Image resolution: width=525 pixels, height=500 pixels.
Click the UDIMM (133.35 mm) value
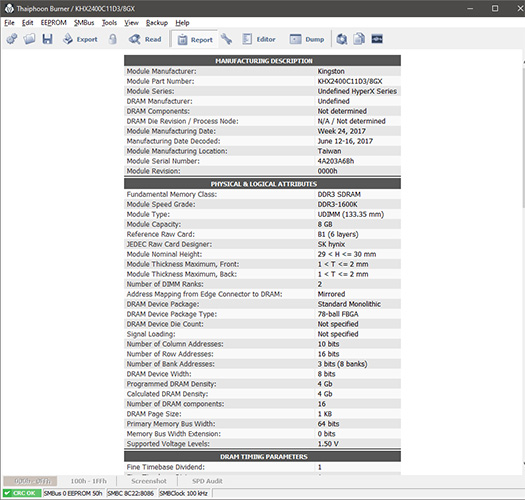click(x=351, y=214)
